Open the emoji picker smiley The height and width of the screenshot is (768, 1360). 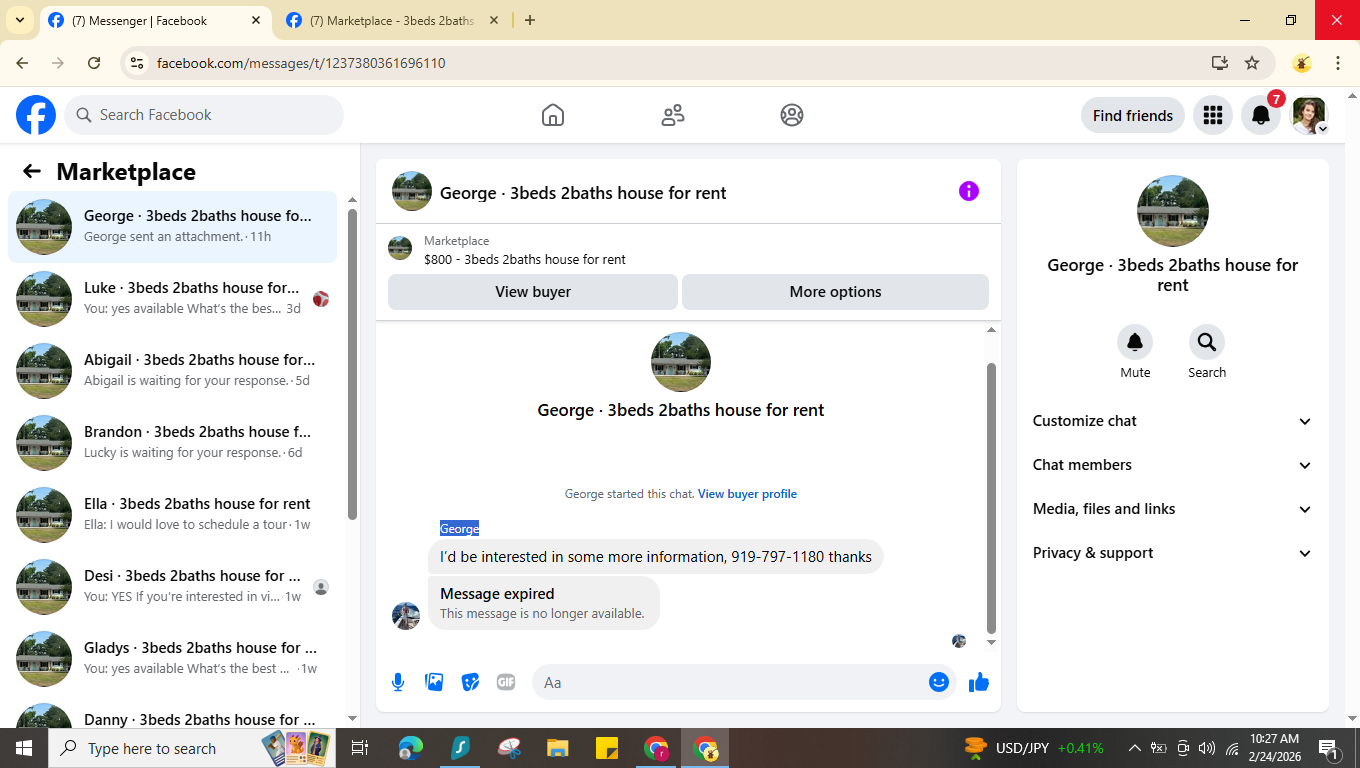coord(939,682)
